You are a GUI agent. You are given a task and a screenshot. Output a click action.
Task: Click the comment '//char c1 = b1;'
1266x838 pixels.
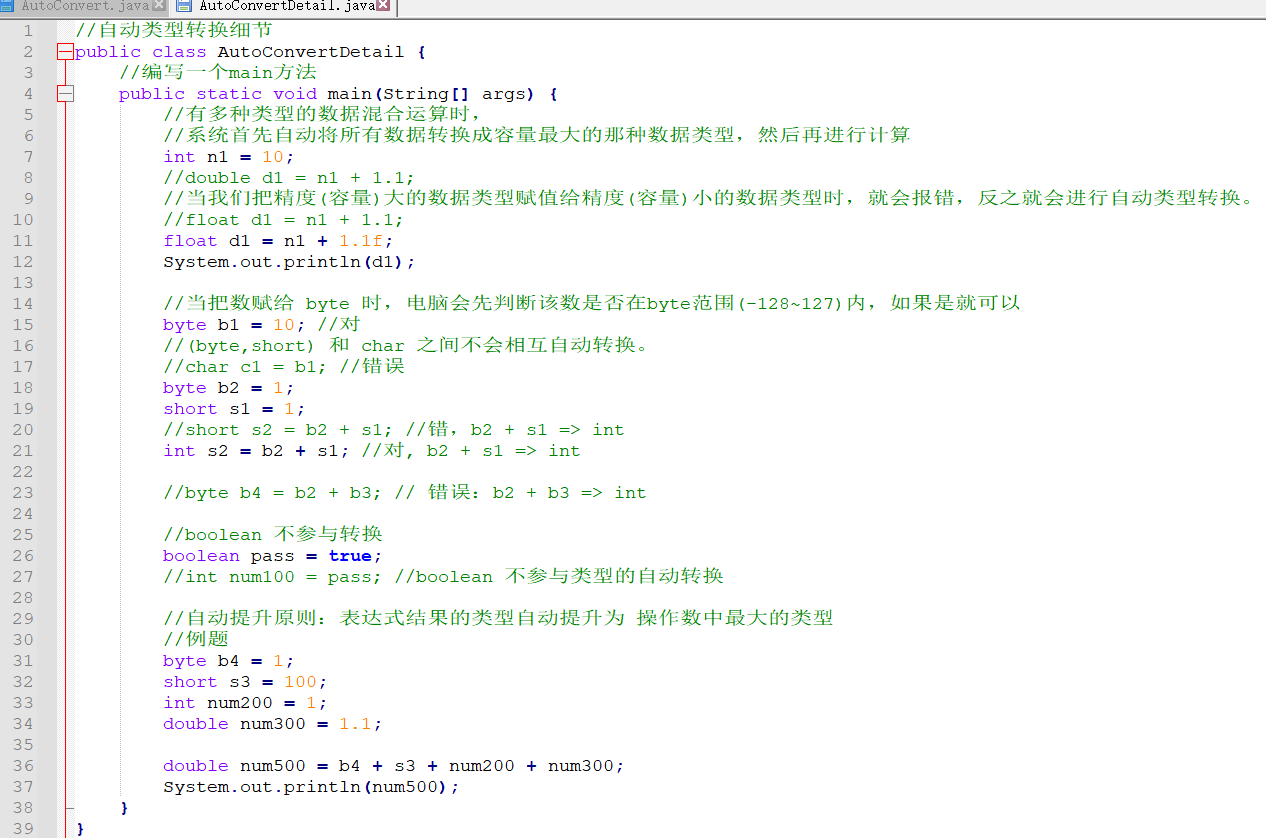(245, 367)
